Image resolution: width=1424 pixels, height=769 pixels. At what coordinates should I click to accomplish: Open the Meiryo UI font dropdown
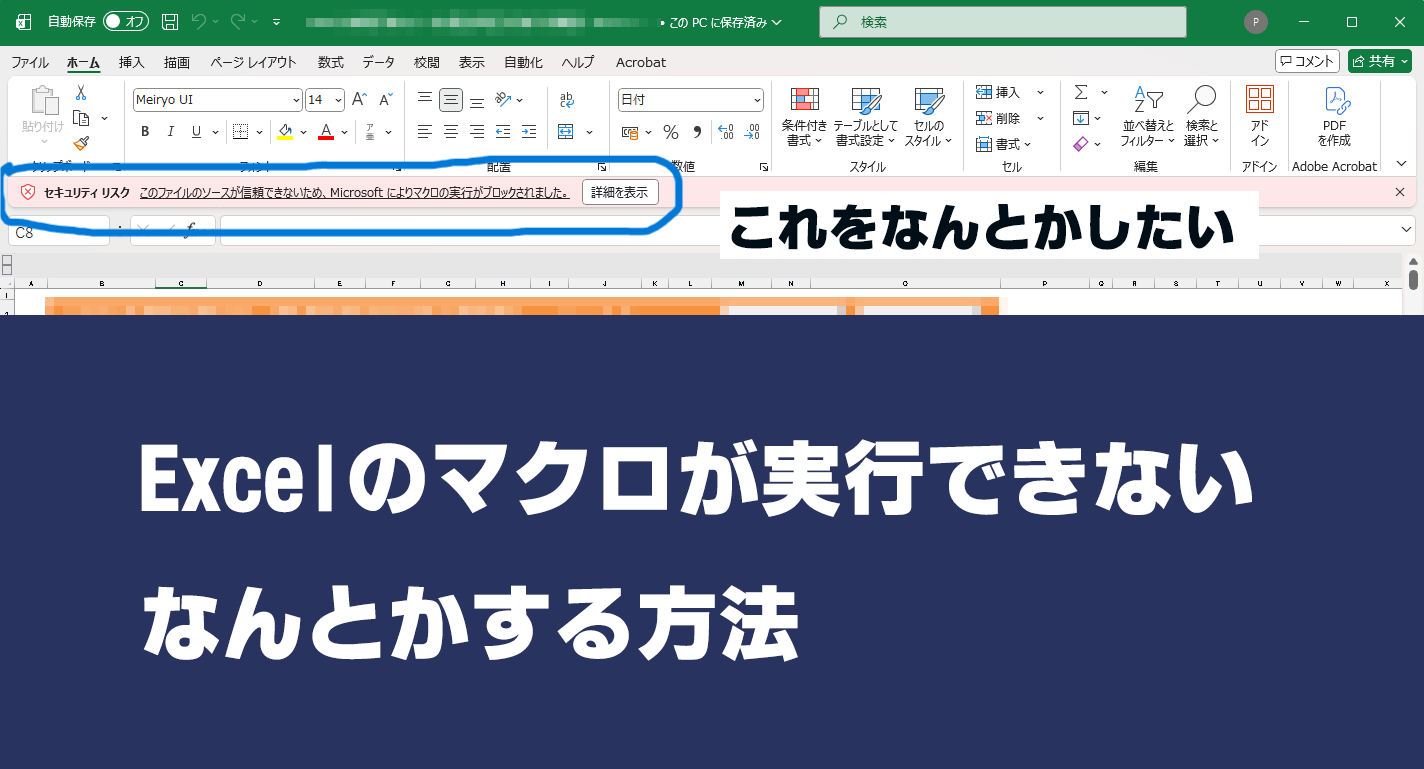[x=296, y=100]
